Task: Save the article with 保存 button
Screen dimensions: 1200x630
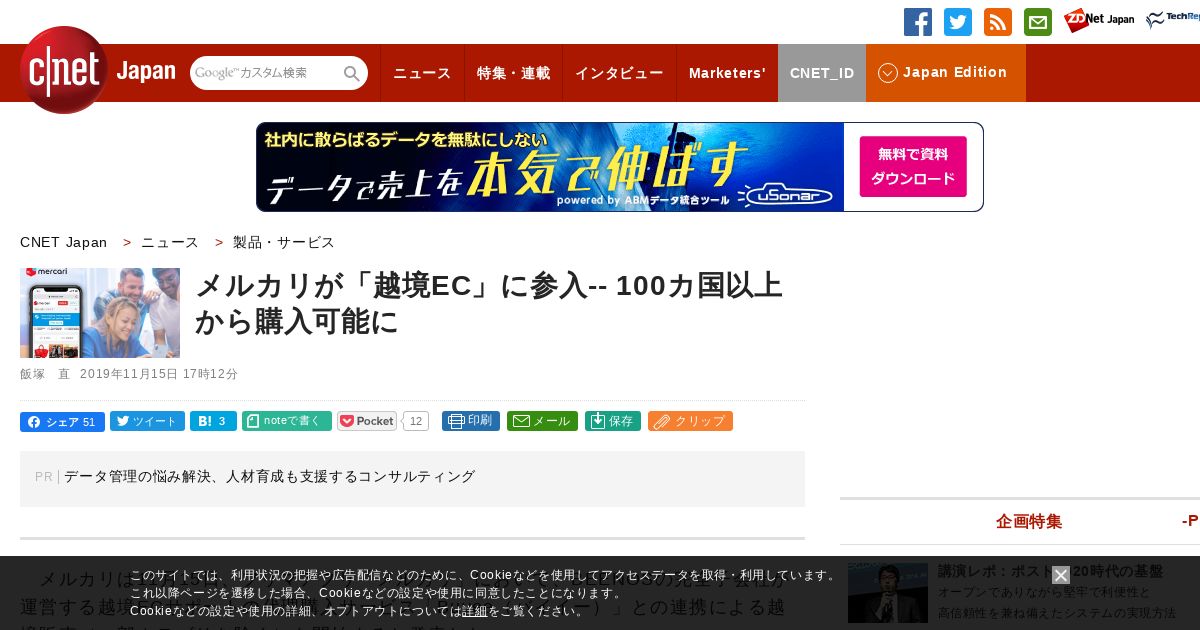Action: coord(613,421)
